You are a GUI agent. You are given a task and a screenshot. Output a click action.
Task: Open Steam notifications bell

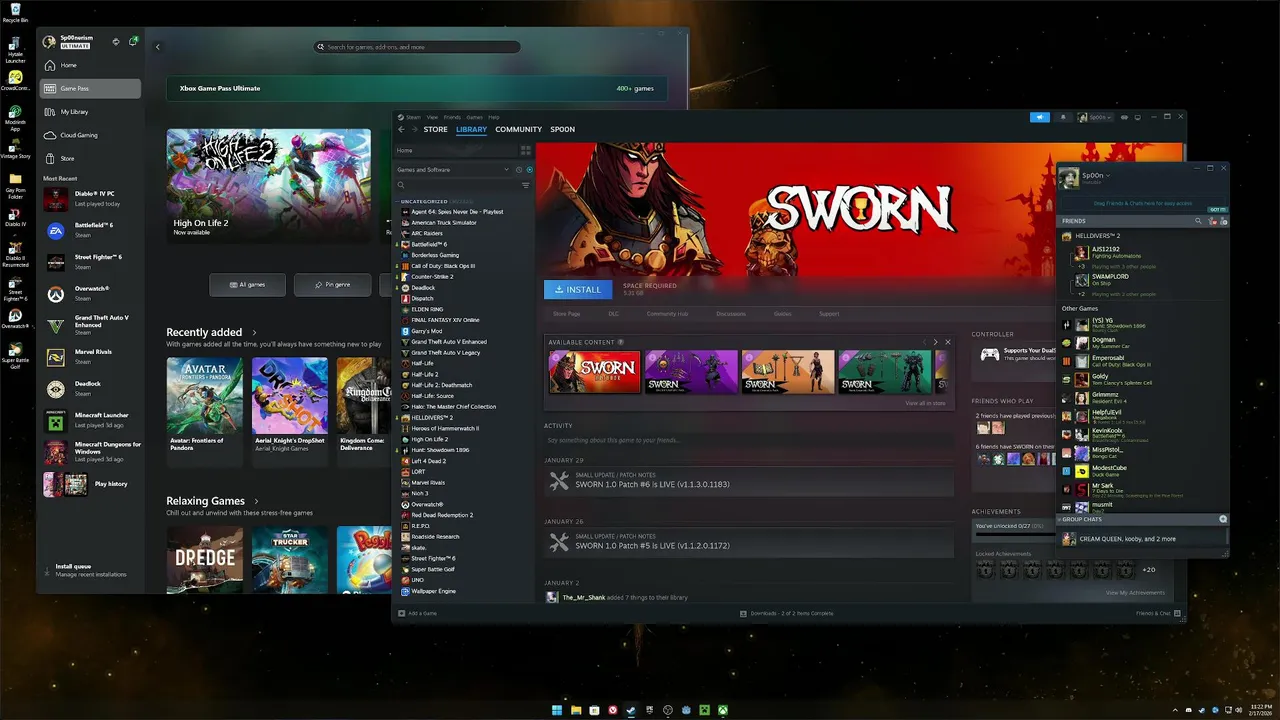[1063, 117]
